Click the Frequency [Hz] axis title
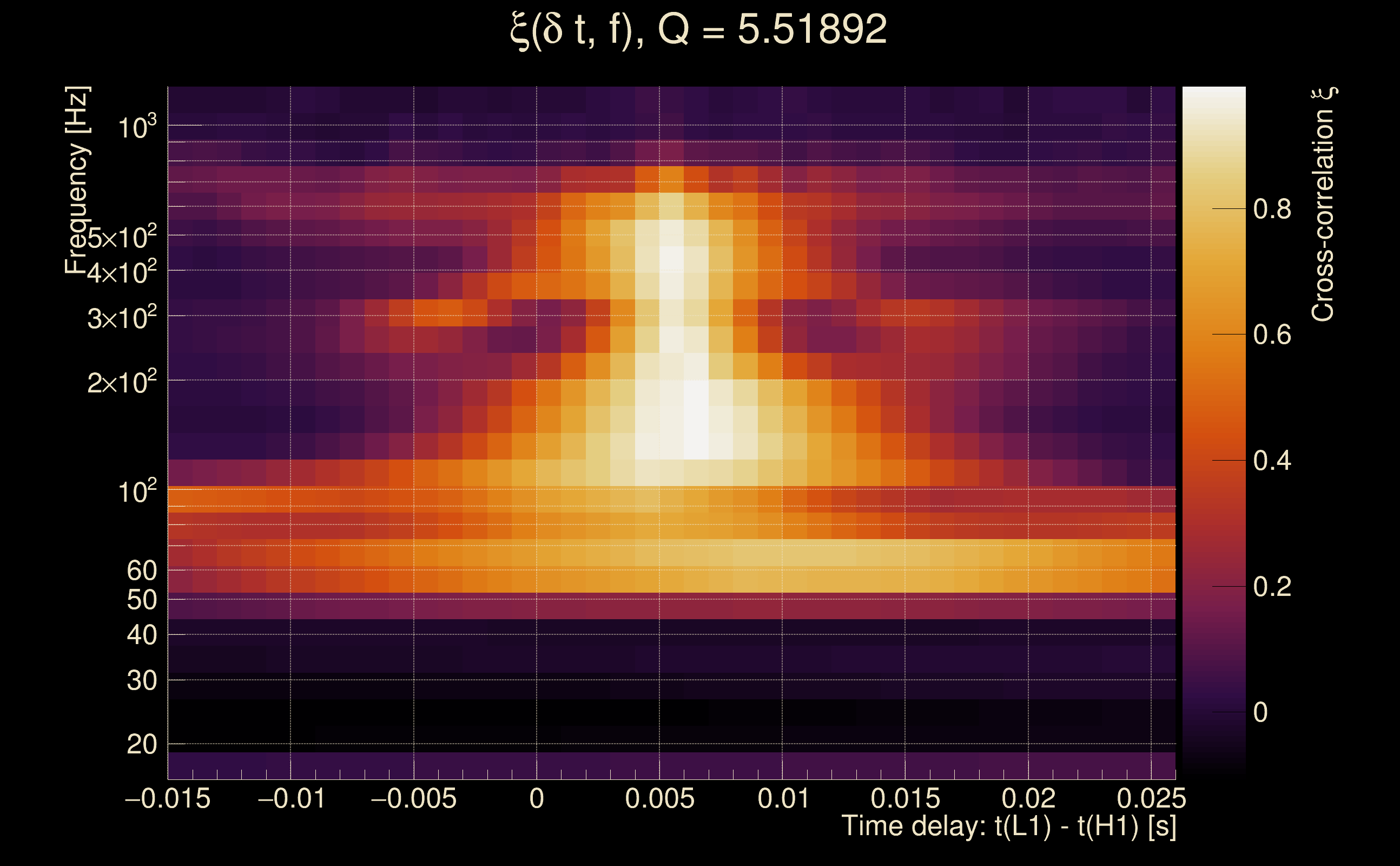 coord(77,180)
